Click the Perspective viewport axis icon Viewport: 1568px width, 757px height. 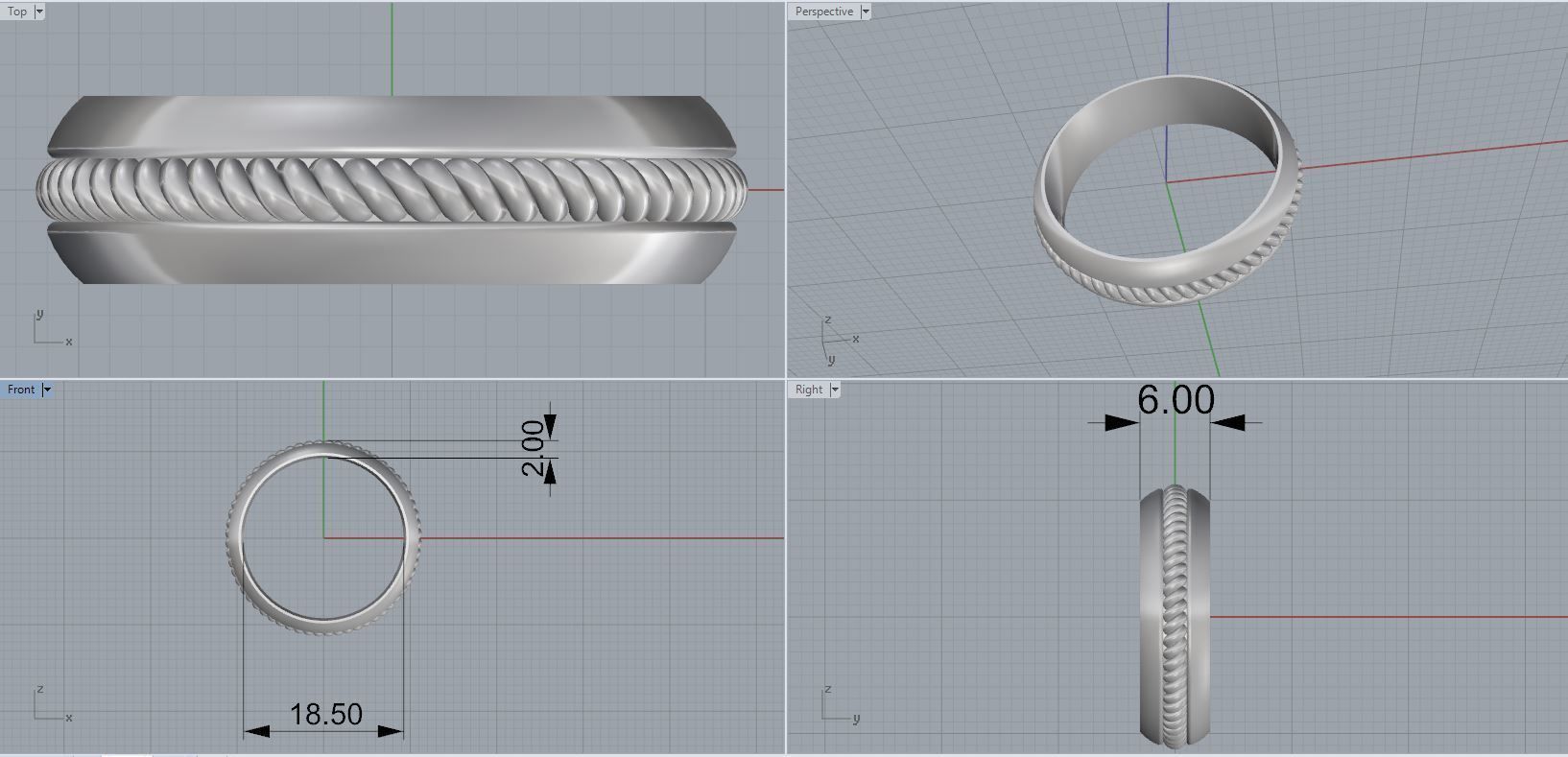839,341
